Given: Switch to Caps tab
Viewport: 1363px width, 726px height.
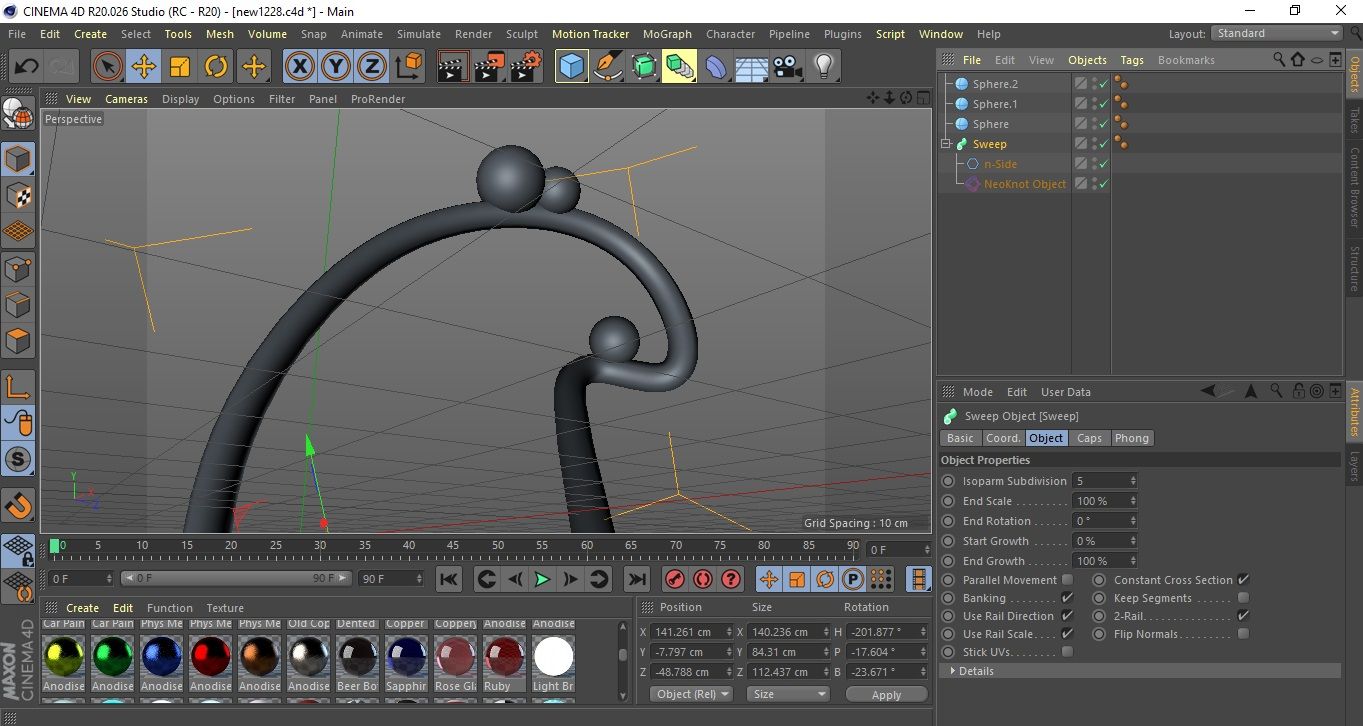Looking at the screenshot, I should pos(1089,438).
